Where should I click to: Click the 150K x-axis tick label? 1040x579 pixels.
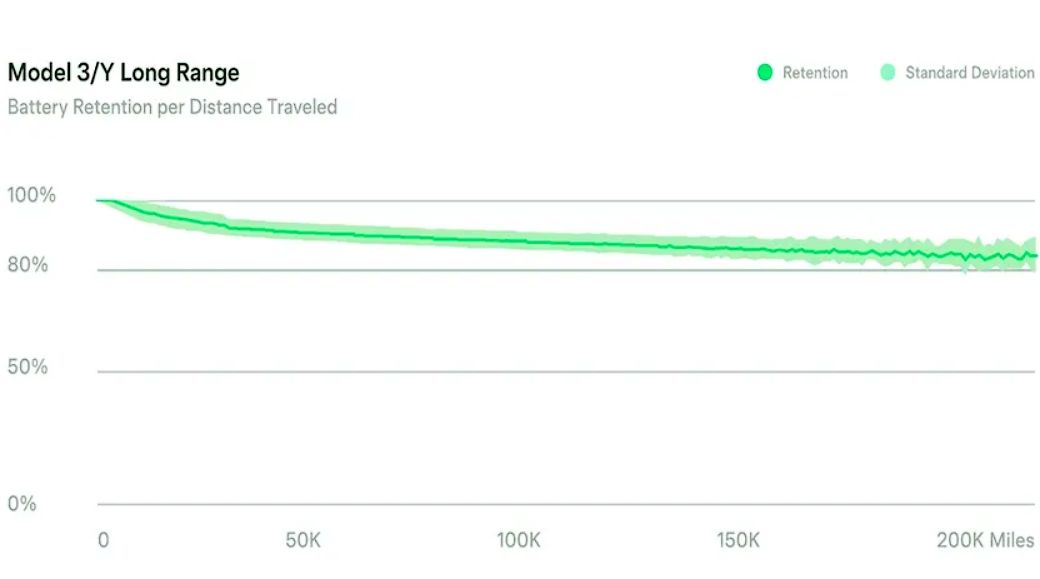(738, 540)
